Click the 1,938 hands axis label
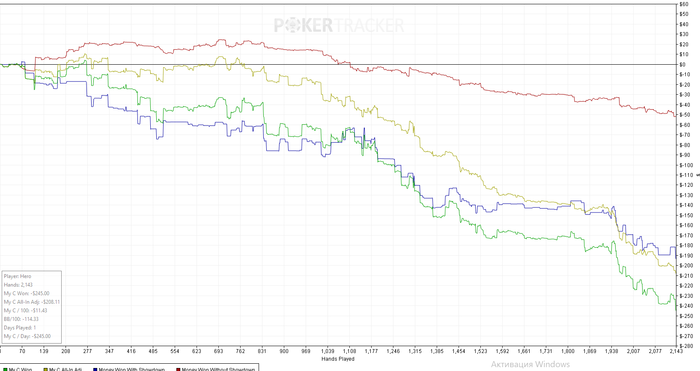The height and width of the screenshot is (371, 700). coord(611,351)
